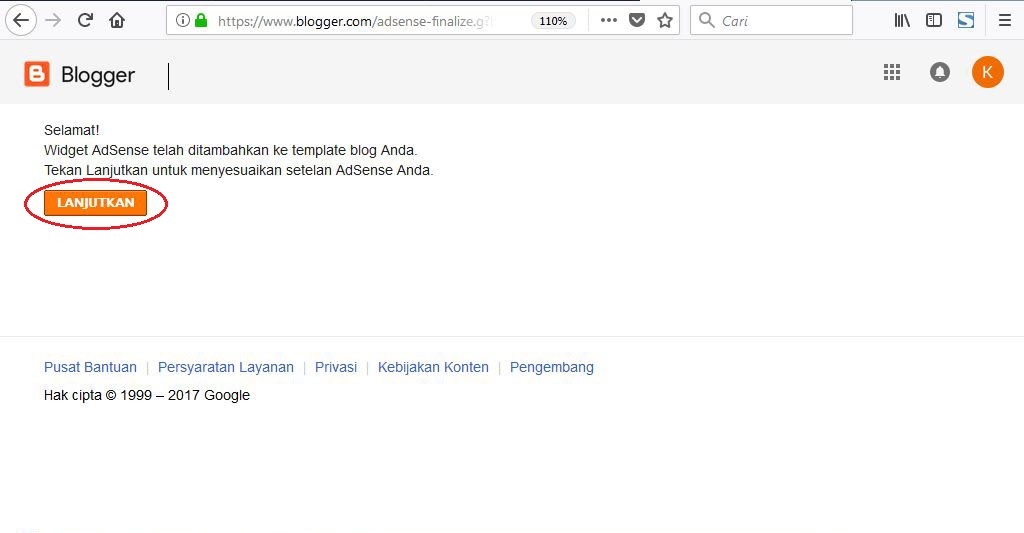Click the search magnifier icon
The height and width of the screenshot is (533, 1024).
click(x=707, y=20)
